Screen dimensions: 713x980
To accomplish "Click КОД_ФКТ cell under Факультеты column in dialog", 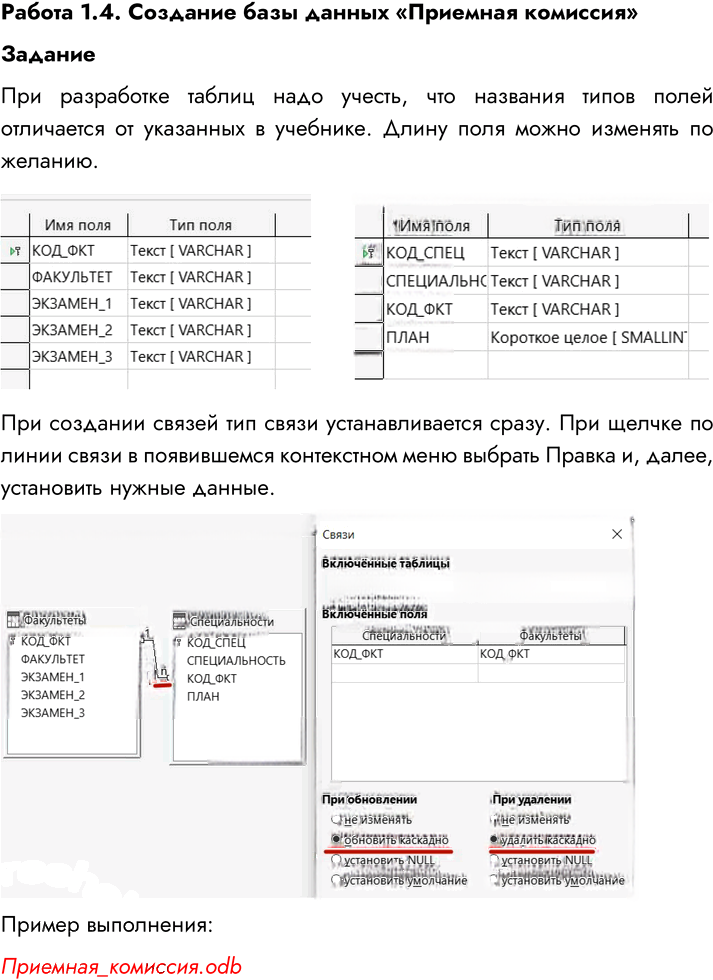I will pyautogui.click(x=551, y=654).
